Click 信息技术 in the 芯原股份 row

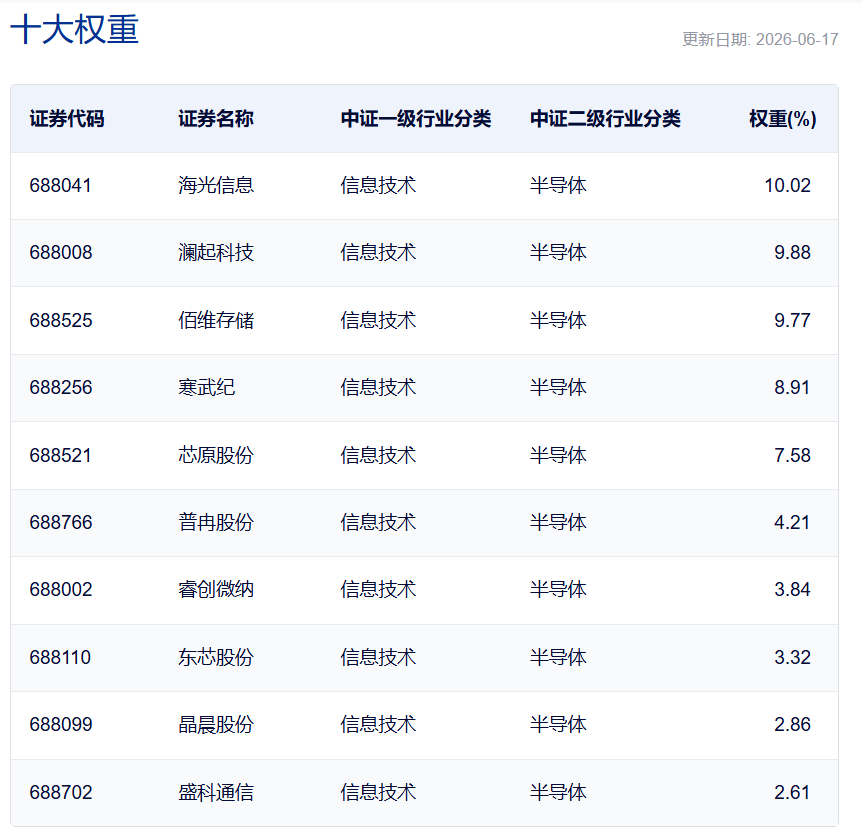point(378,456)
